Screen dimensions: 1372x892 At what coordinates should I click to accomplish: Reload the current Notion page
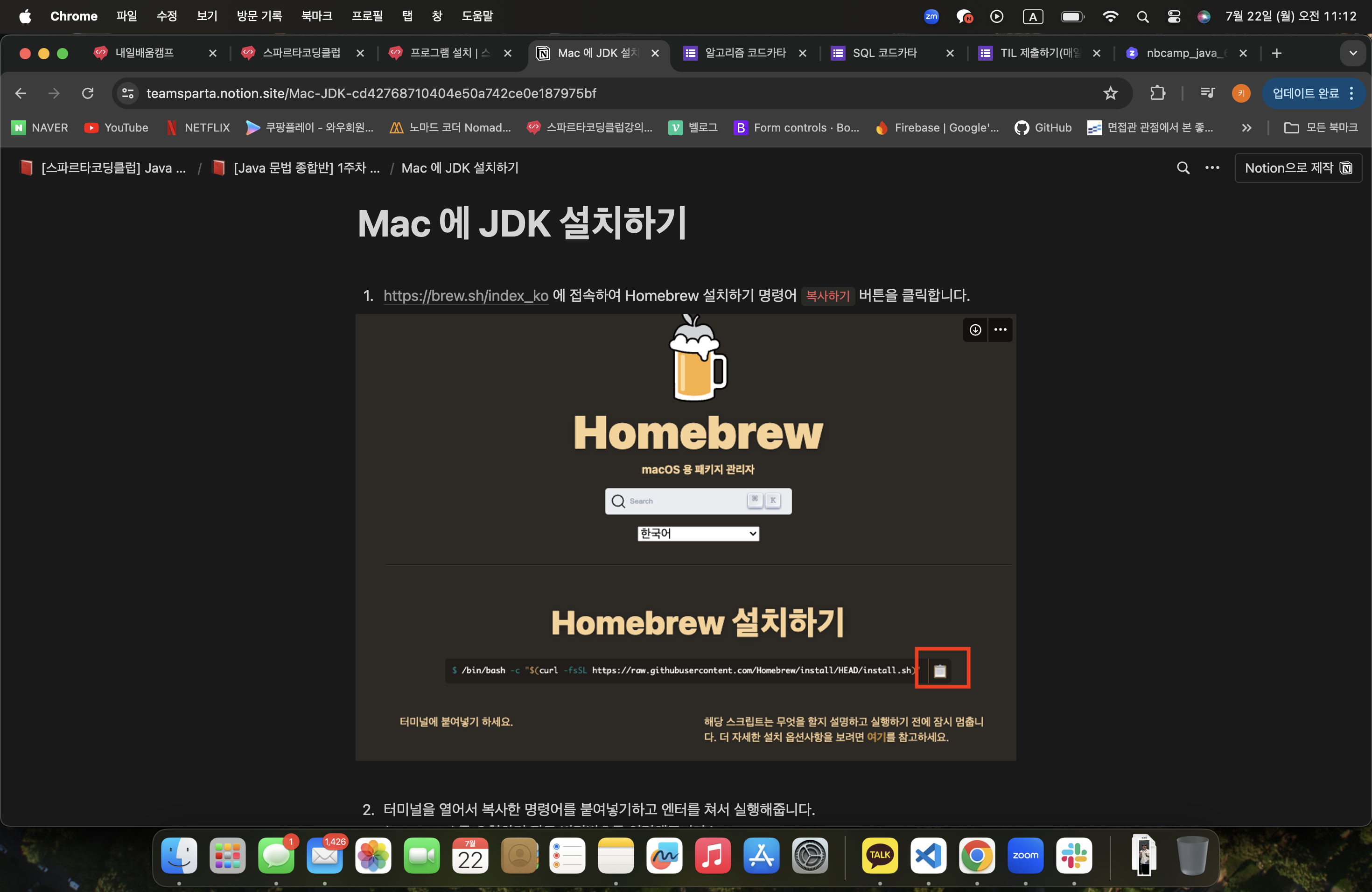click(88, 93)
